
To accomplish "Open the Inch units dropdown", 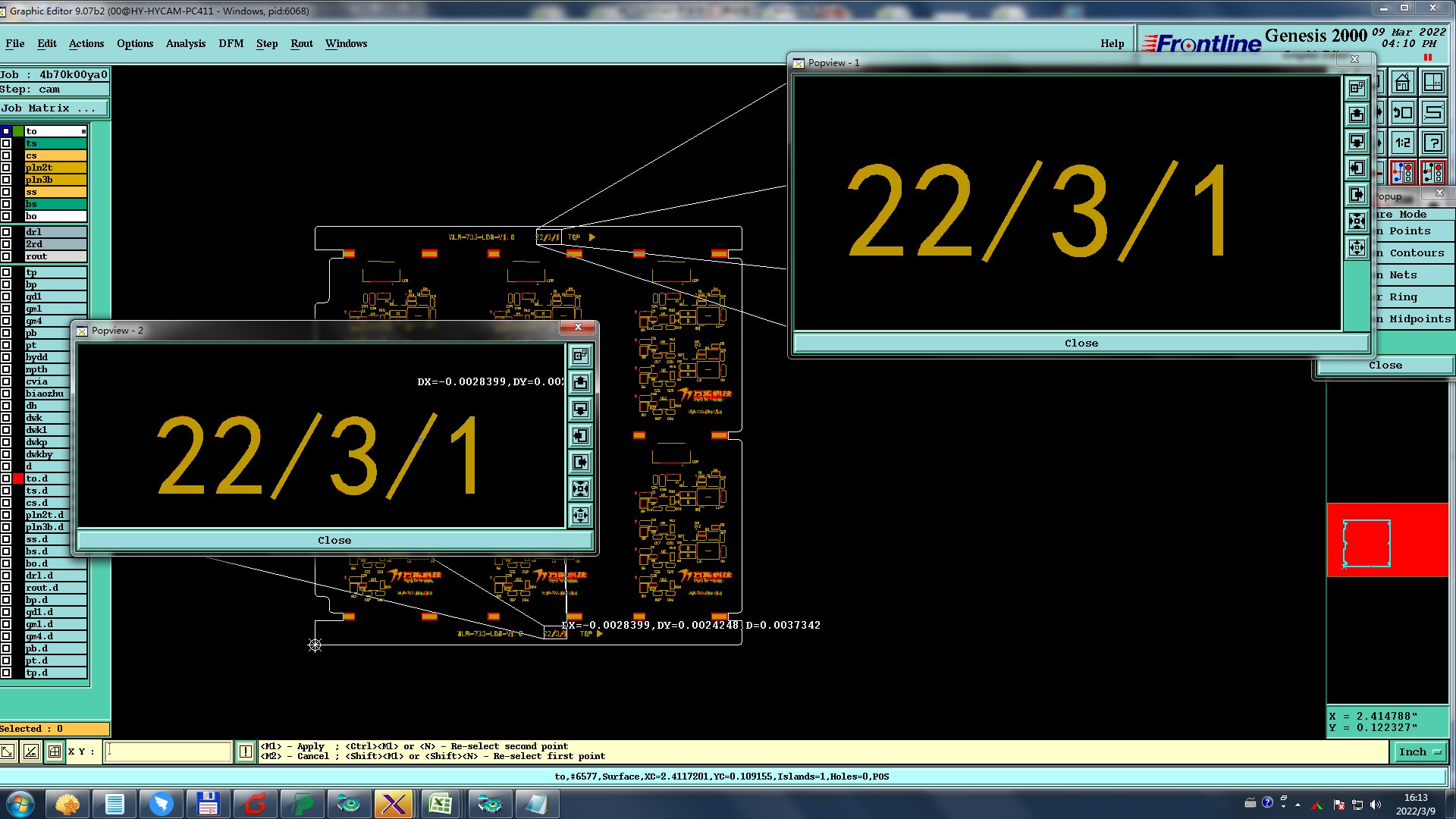I will pyautogui.click(x=1419, y=752).
